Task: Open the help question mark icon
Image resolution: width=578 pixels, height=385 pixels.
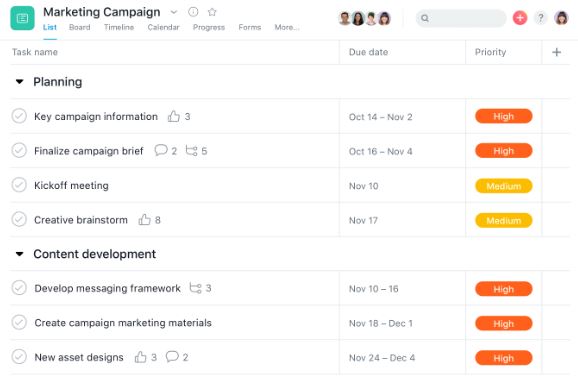Action: click(540, 18)
